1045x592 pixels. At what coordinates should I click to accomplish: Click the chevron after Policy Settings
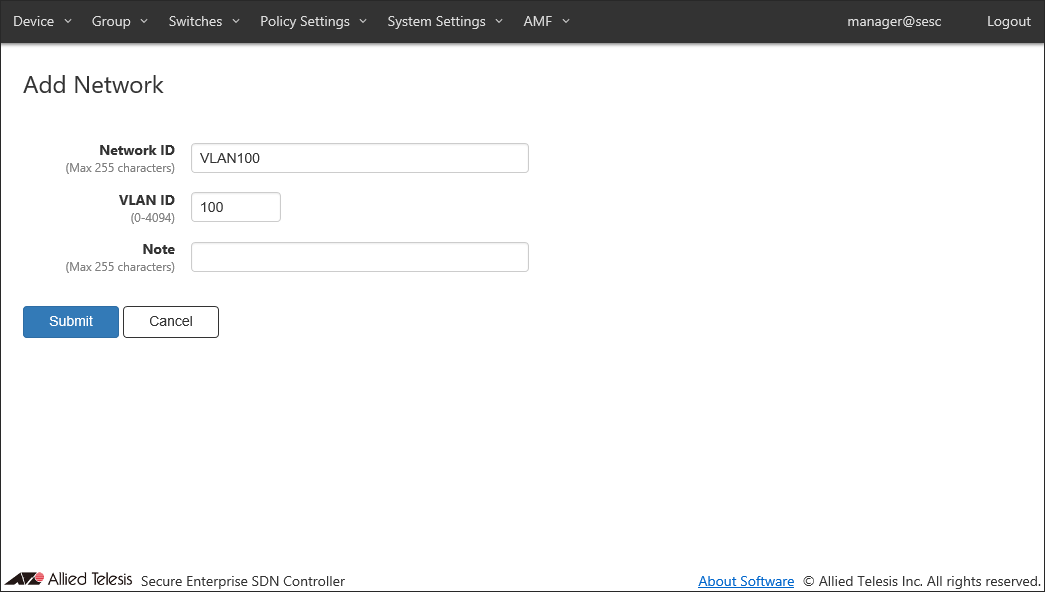tap(363, 21)
